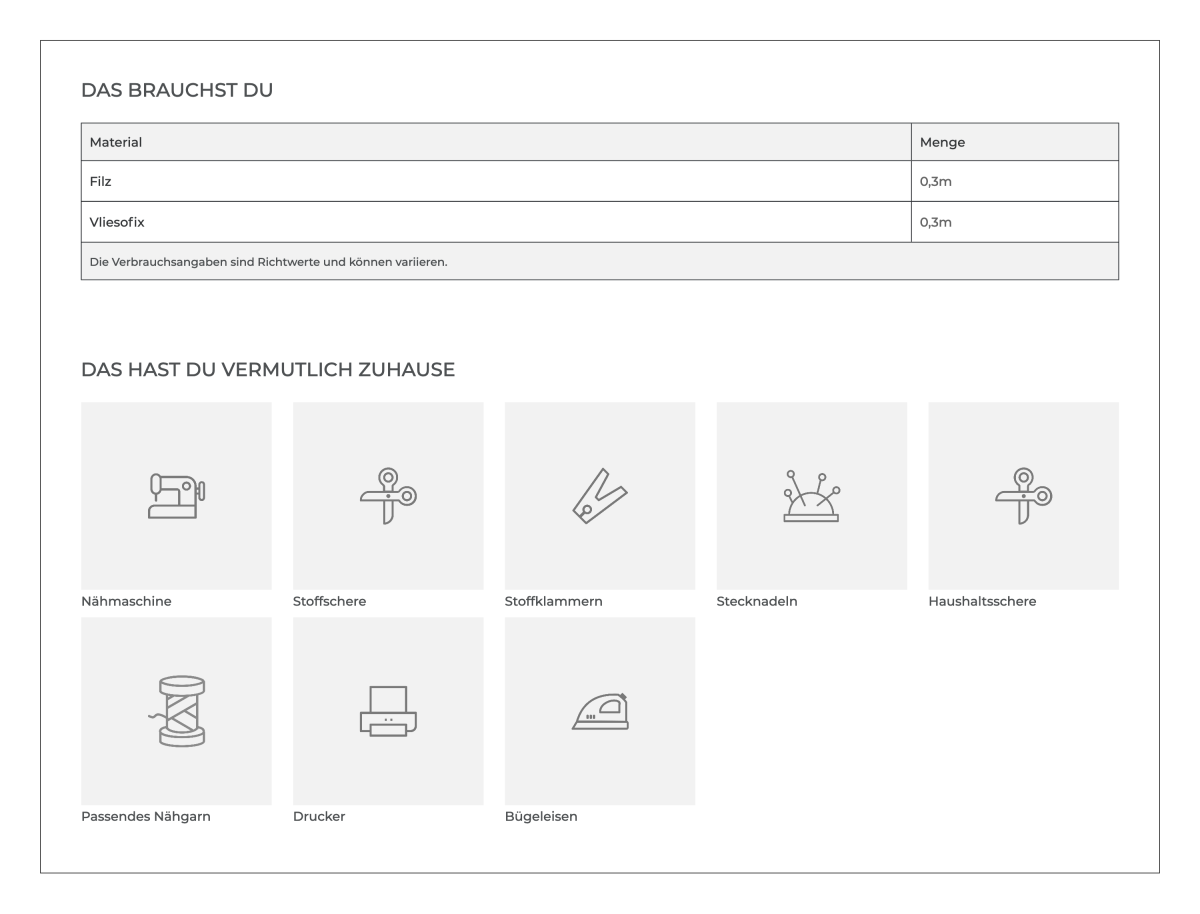Click the sewing machine icon
This screenshot has height=914, width=1200.
coord(176,496)
